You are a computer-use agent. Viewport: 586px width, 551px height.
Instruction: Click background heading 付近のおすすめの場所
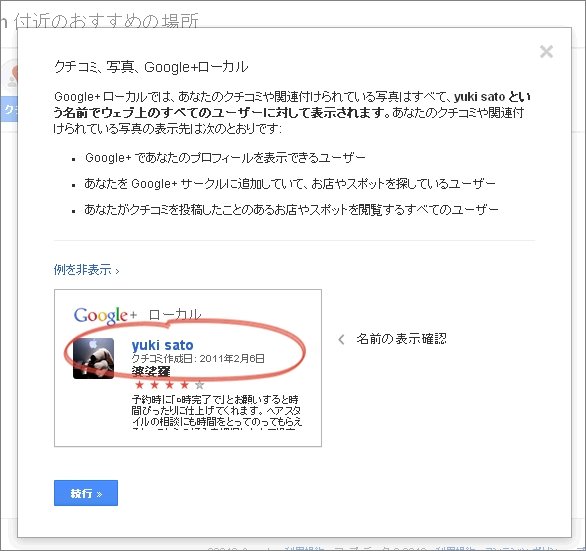tap(106, 21)
